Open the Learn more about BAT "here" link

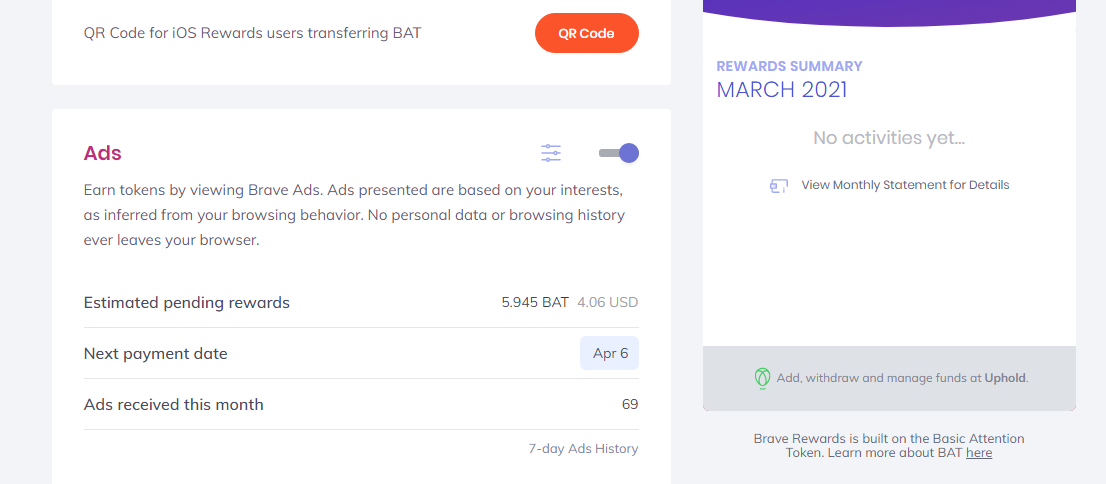pos(979,453)
